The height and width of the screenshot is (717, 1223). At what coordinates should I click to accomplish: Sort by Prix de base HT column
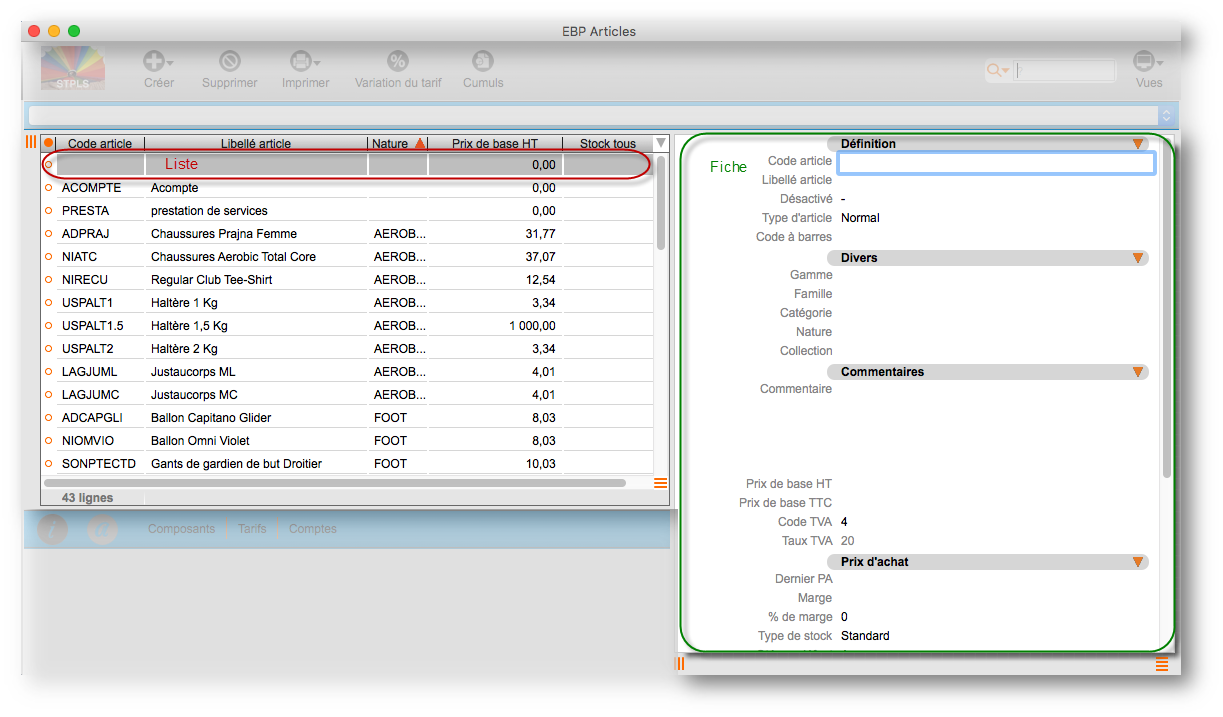[x=494, y=144]
